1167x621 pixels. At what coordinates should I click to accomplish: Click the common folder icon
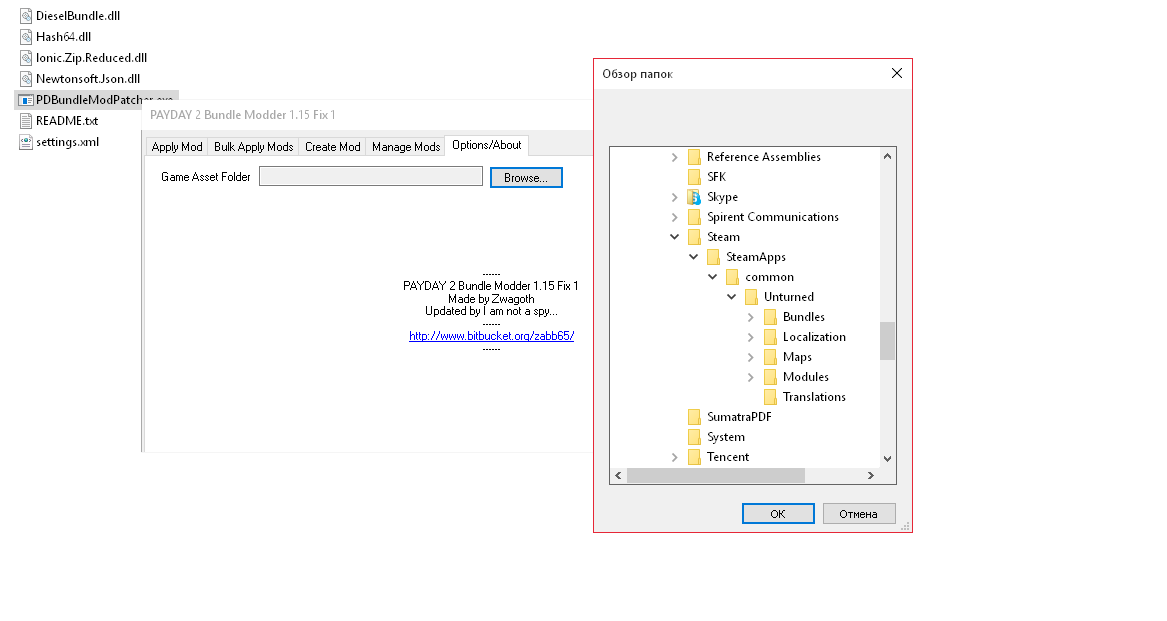coord(732,278)
